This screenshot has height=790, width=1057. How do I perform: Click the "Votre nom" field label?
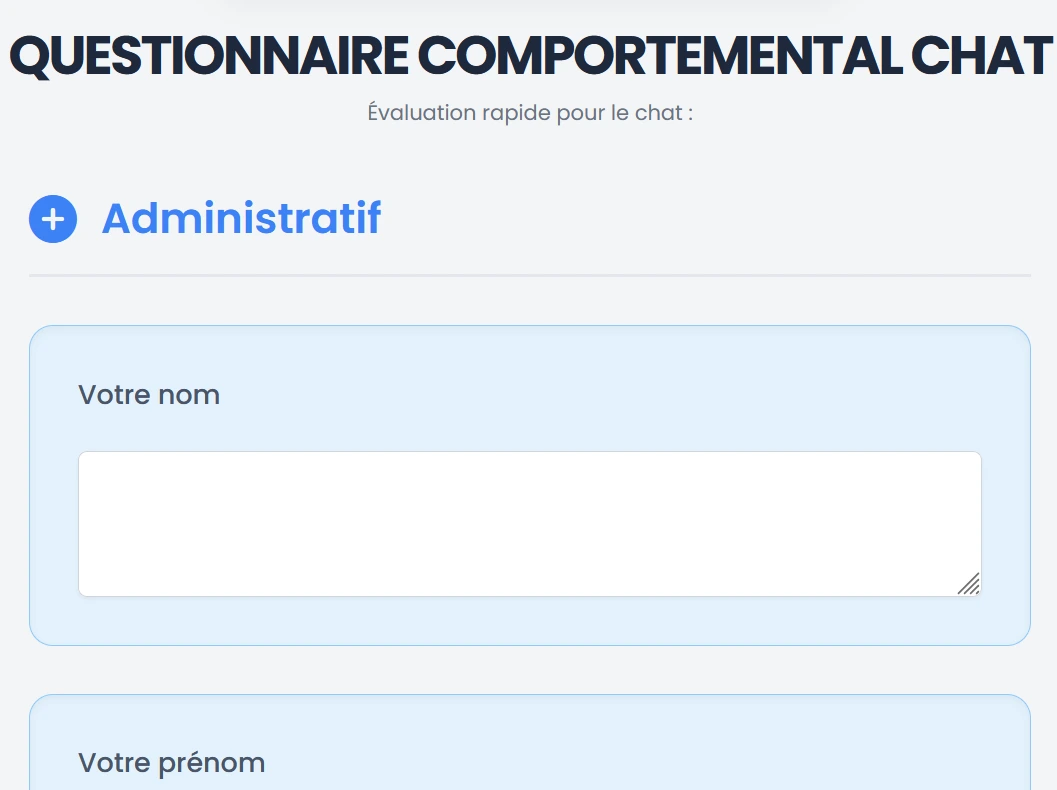[149, 395]
